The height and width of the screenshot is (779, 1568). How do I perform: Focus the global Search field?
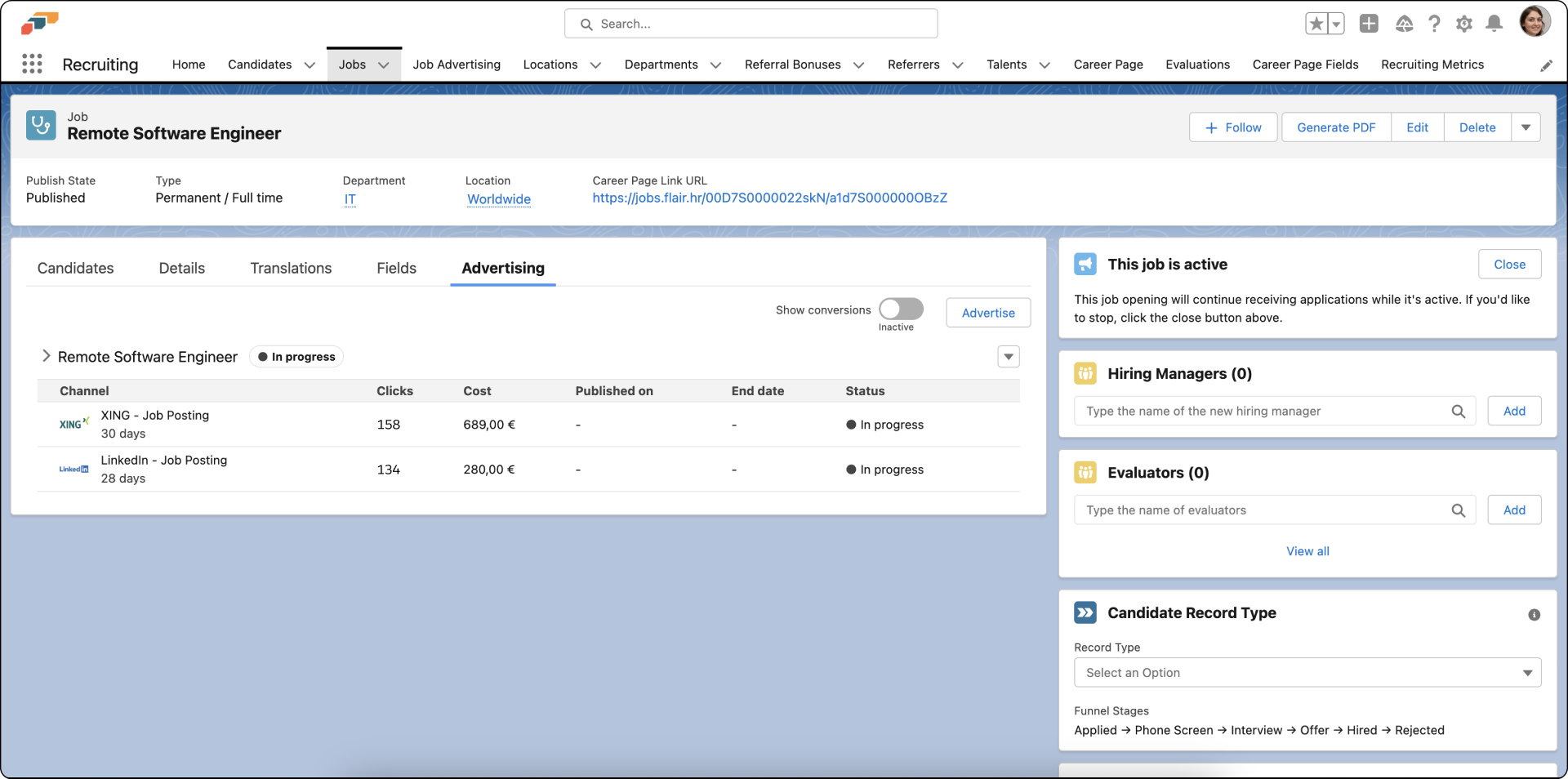click(751, 24)
